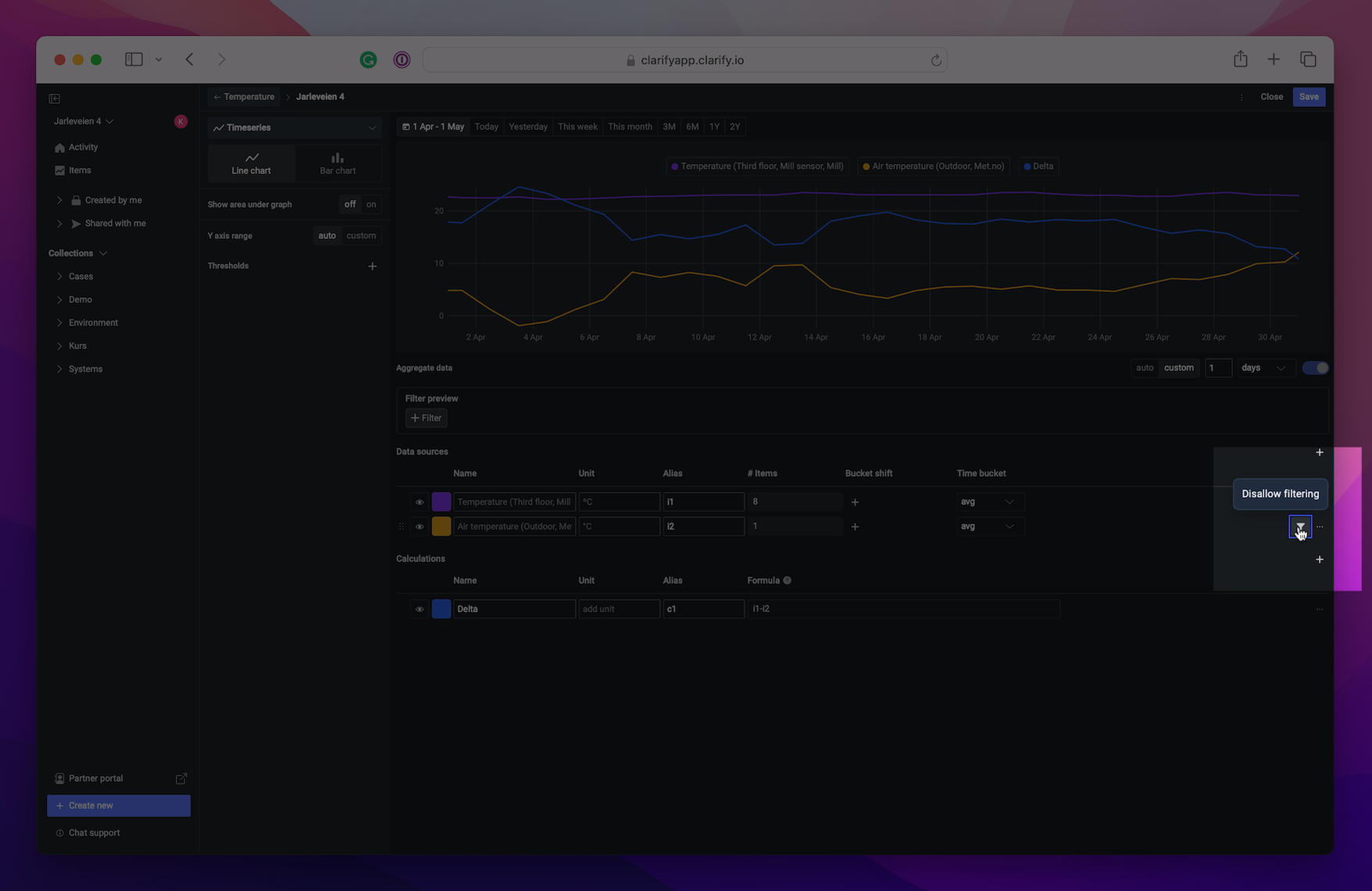Open Chat support link
1372x891 pixels.
click(x=88, y=833)
